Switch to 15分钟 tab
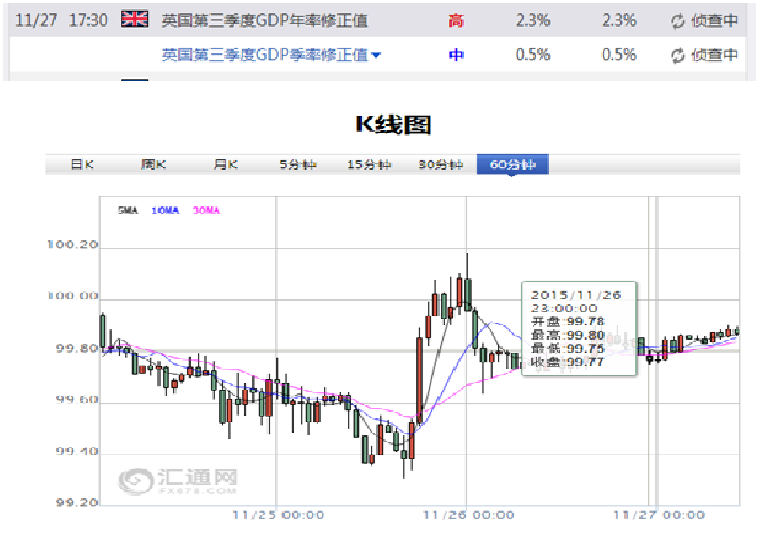 tap(369, 164)
